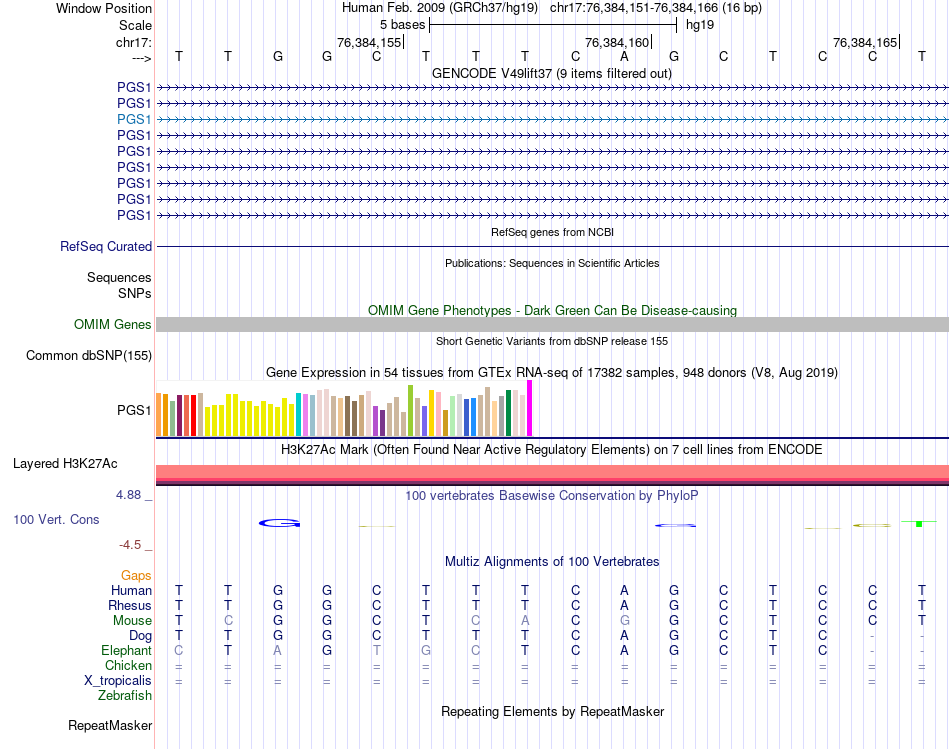Open the Multiz Alignments of 100 Vertebrates title
The height and width of the screenshot is (749, 950).
point(552,562)
